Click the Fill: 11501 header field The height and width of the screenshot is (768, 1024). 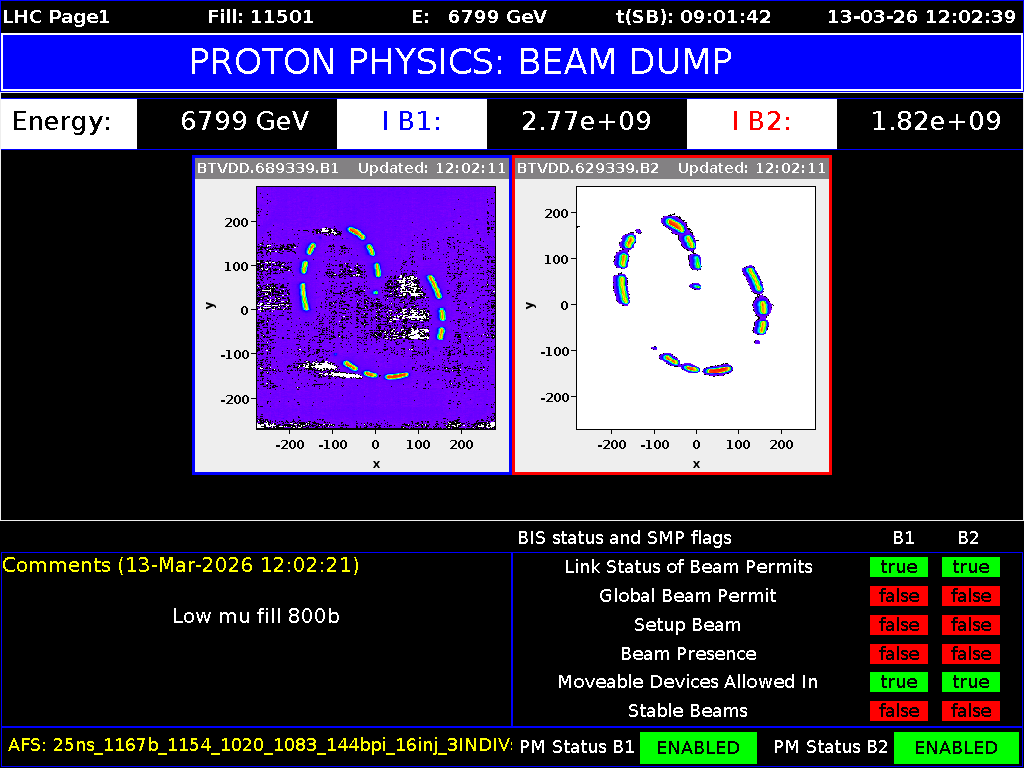coord(260,17)
